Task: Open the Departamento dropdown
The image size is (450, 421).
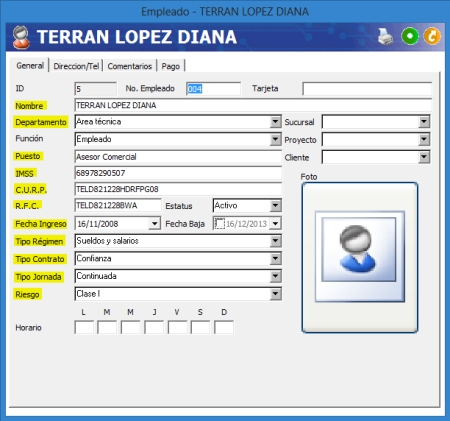Action: coord(275,122)
